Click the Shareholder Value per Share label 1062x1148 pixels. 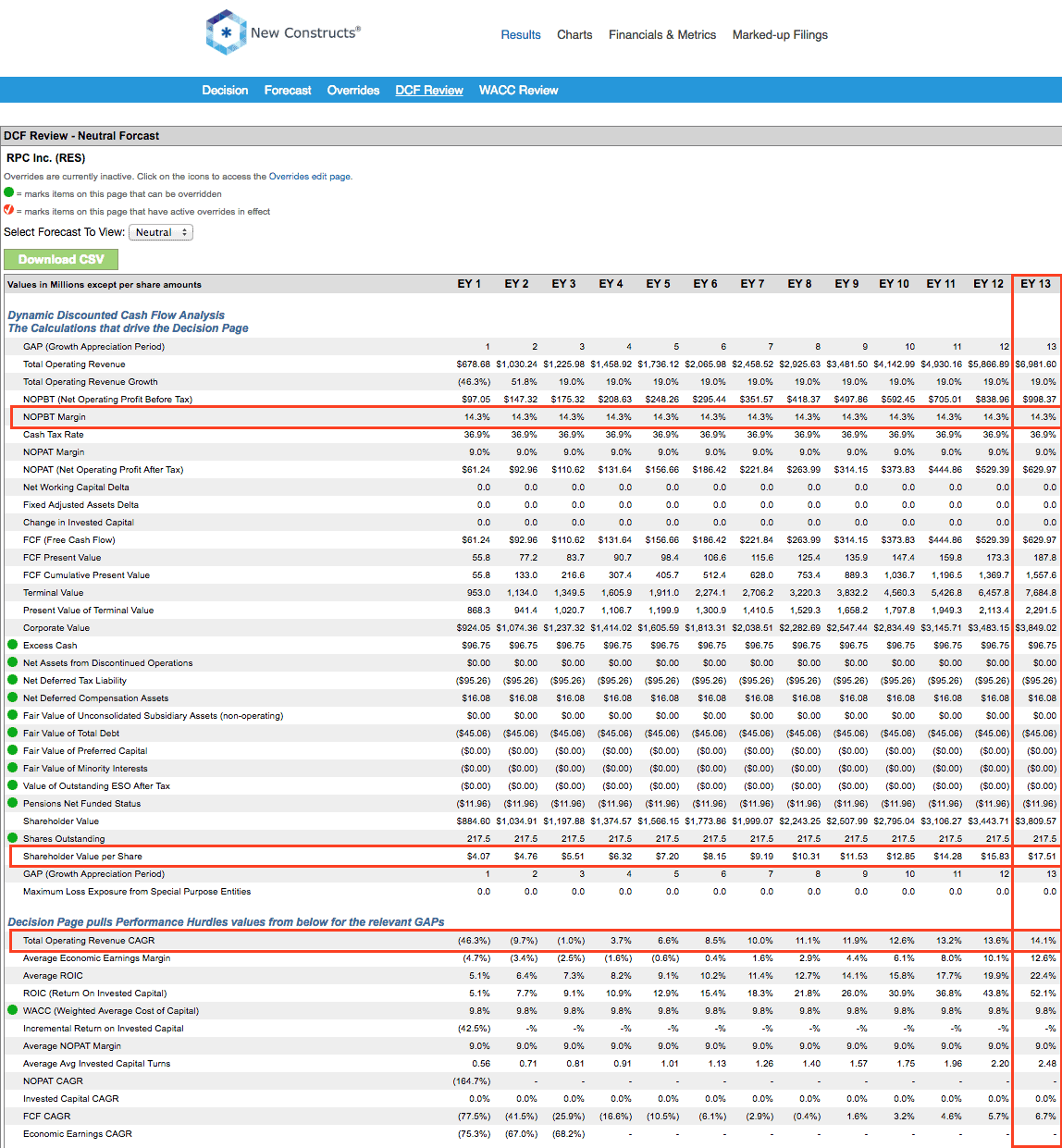(82, 856)
